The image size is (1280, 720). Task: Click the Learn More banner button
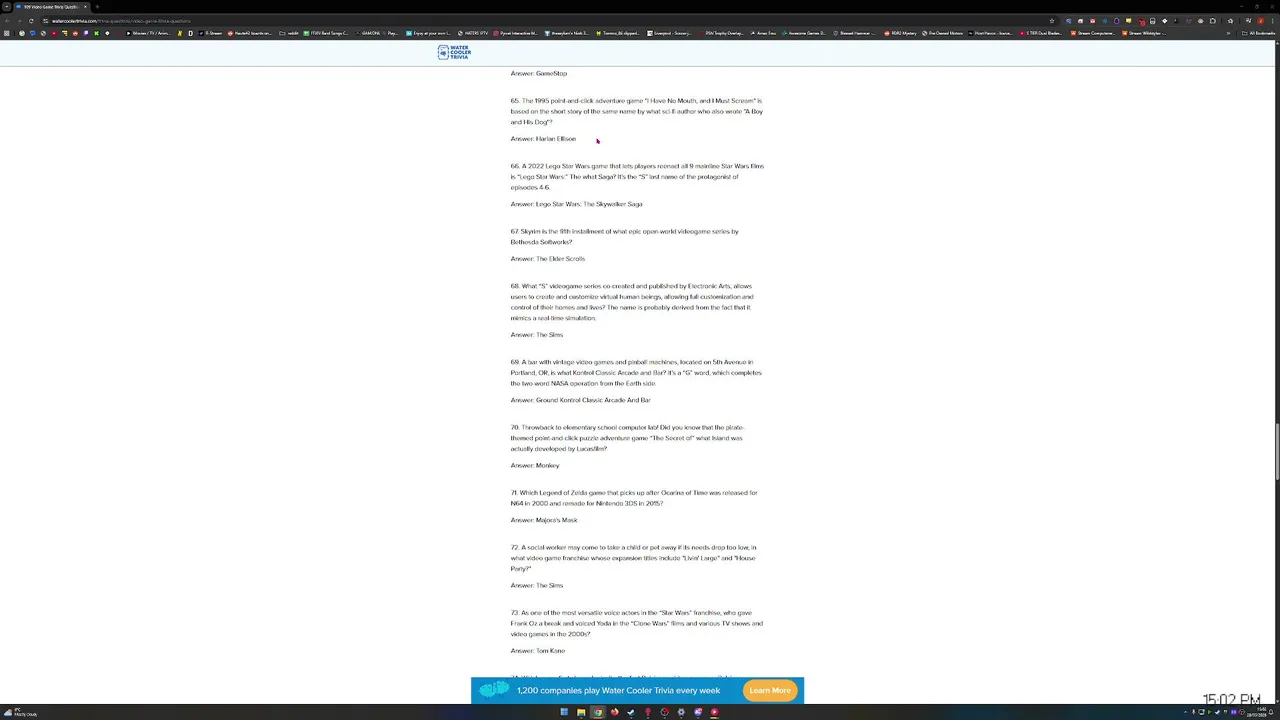770,690
